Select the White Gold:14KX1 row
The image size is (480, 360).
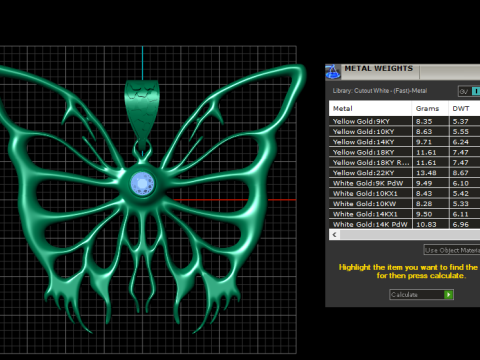tap(405, 214)
